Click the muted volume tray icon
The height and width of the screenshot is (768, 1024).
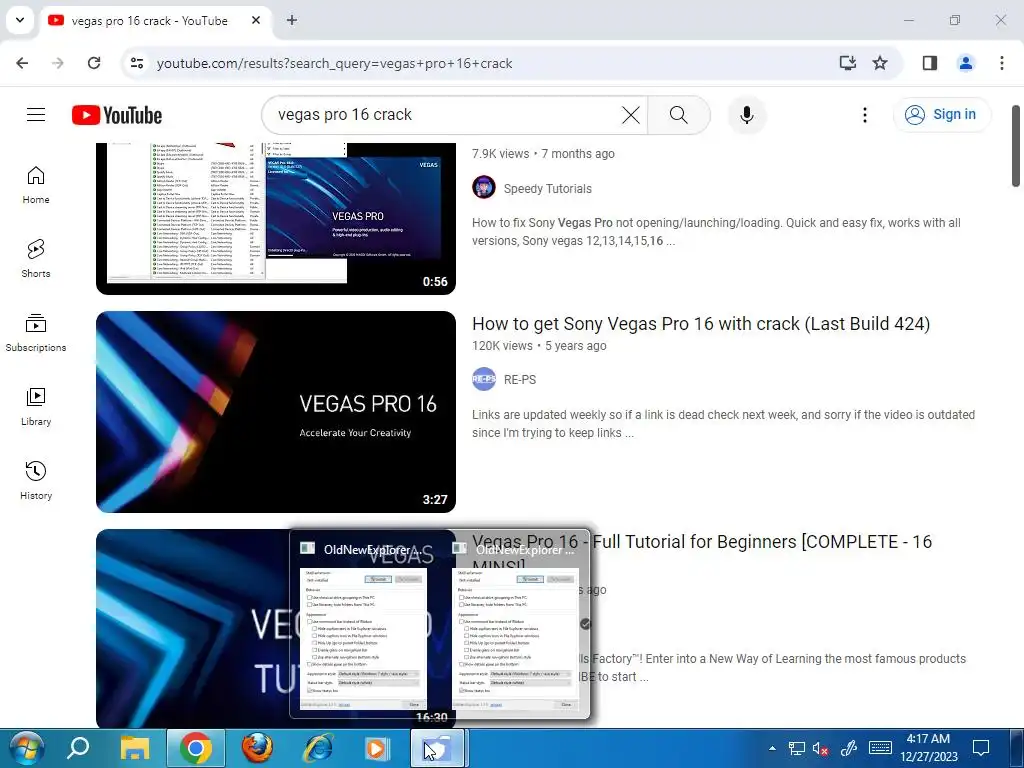(x=820, y=748)
